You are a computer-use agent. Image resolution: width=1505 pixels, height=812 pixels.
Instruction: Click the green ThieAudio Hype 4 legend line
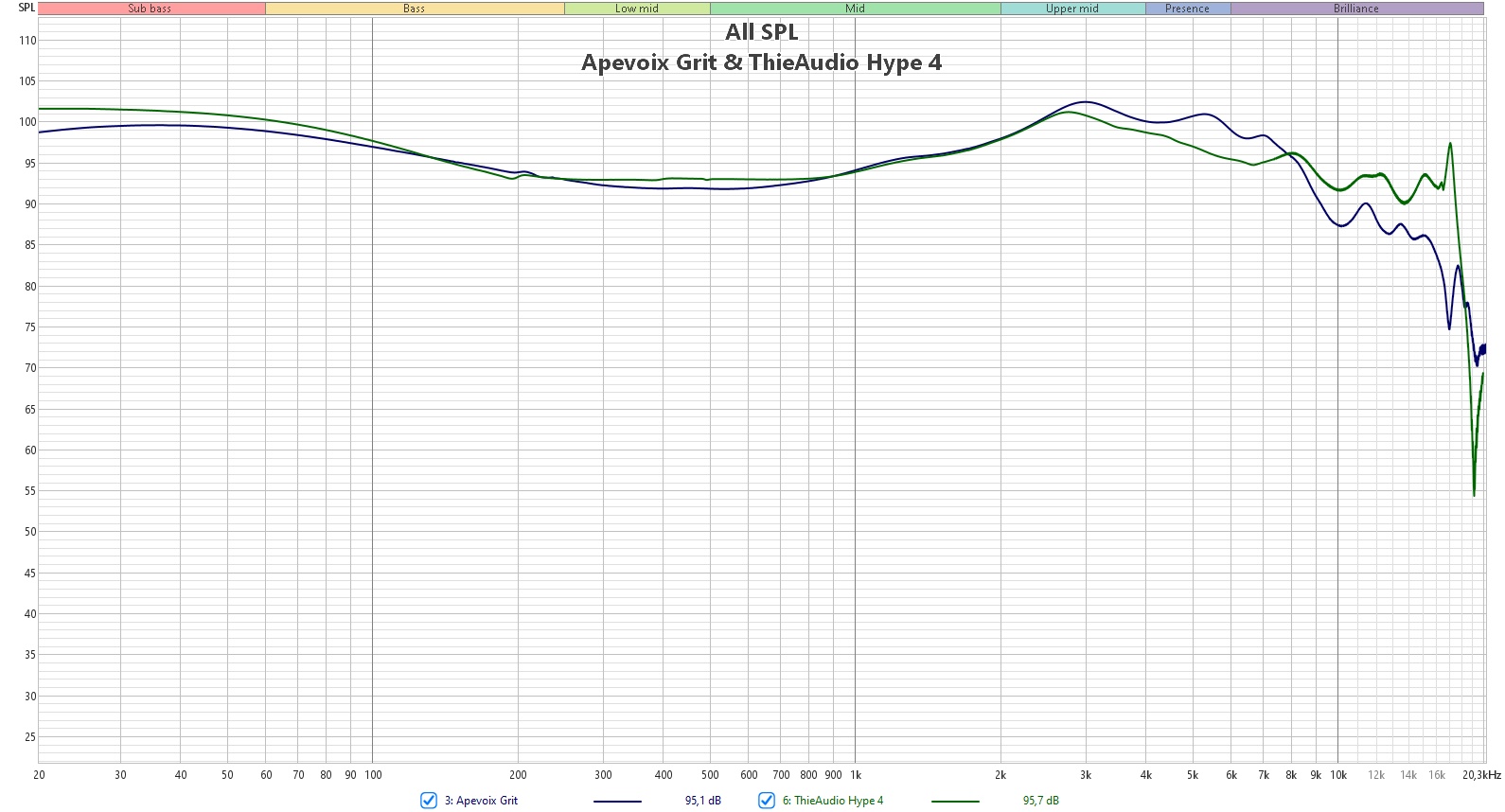[x=955, y=801]
